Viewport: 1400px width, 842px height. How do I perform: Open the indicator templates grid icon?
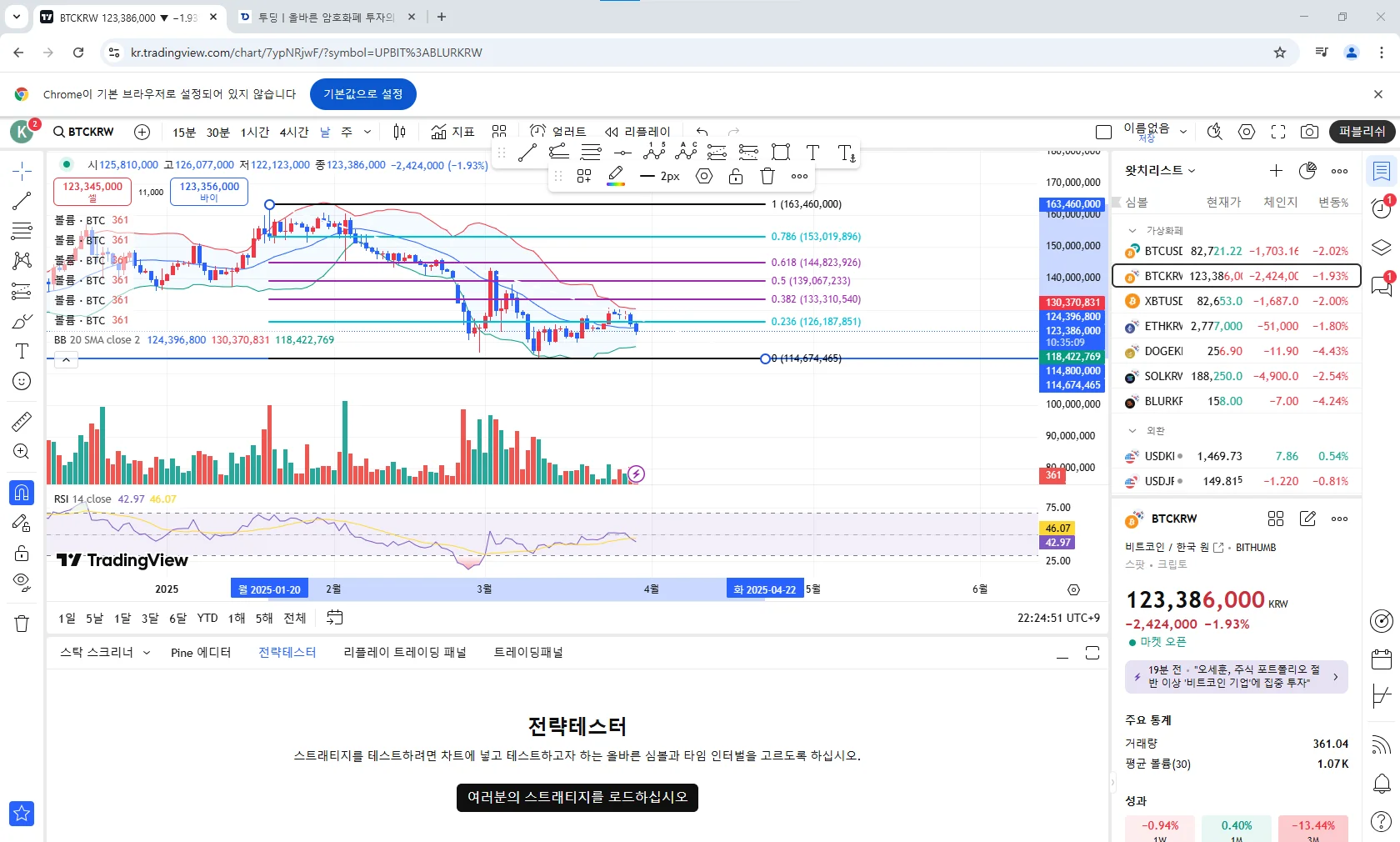pyautogui.click(x=499, y=132)
